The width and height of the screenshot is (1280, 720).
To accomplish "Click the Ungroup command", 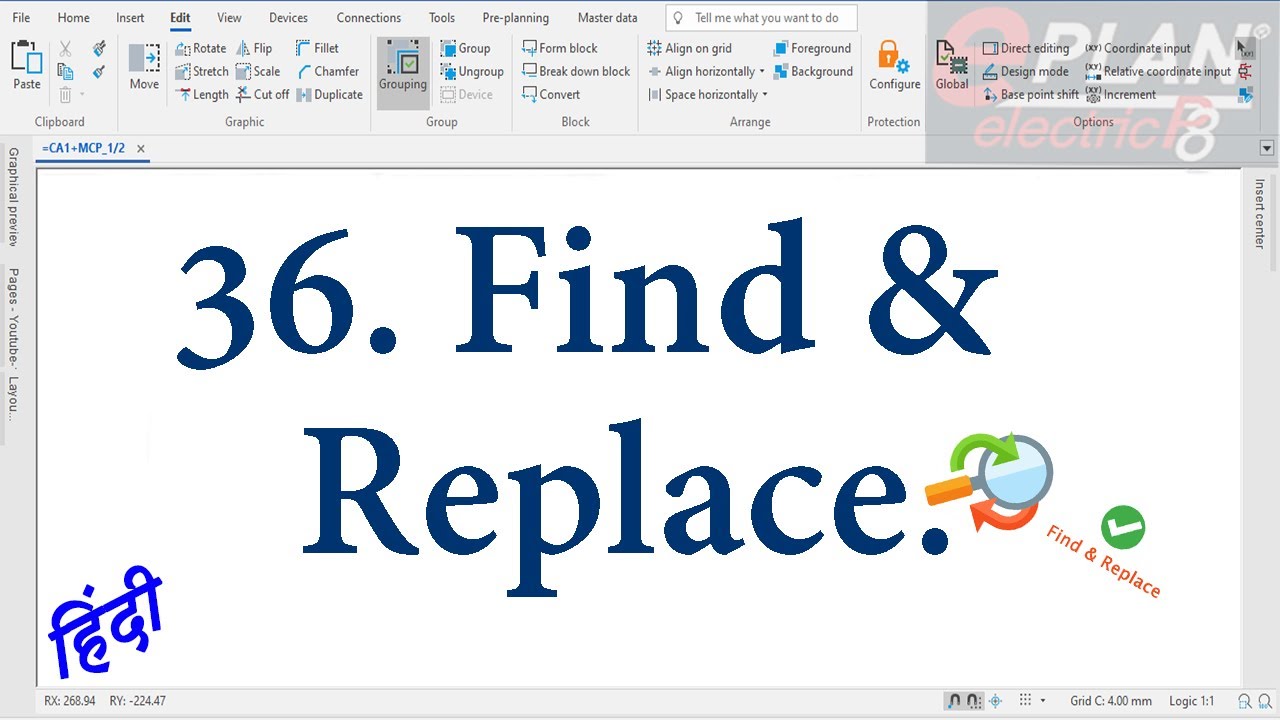I will [x=472, y=71].
